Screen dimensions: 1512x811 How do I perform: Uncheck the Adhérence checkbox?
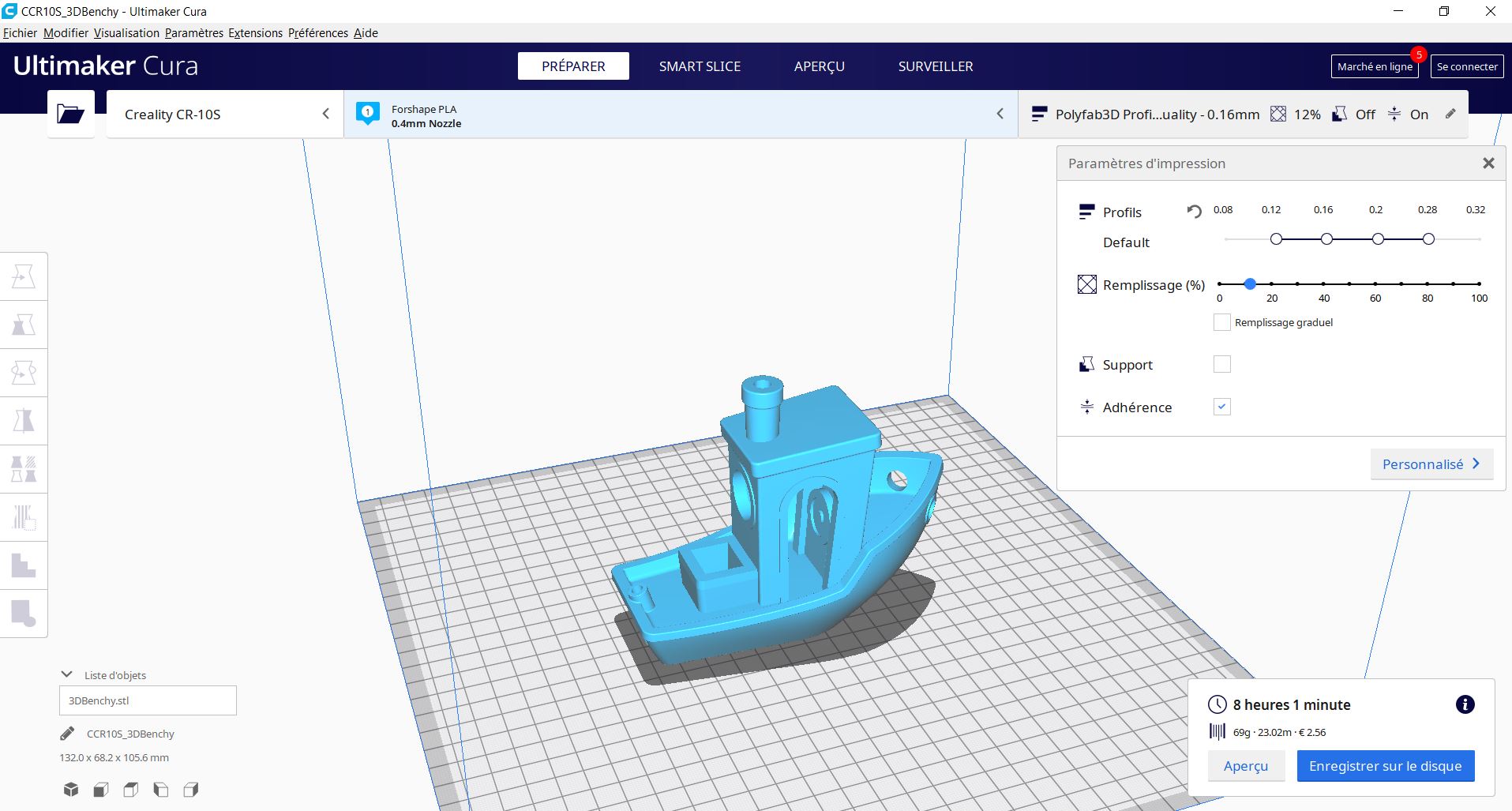pyautogui.click(x=1221, y=407)
